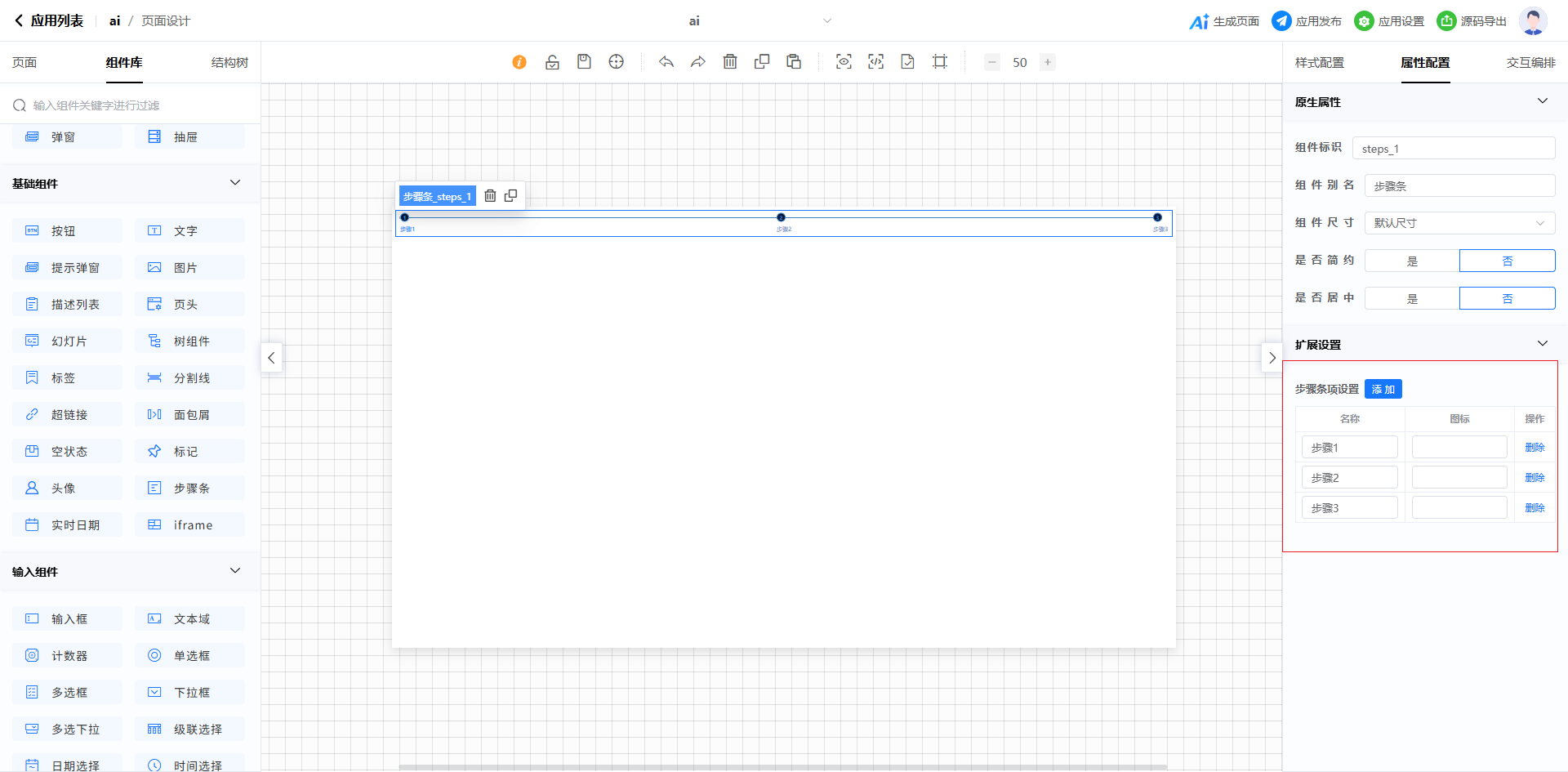This screenshot has height=772, width=1568.
Task: Select 否 for the 是否简约 option
Action: pos(1507,261)
